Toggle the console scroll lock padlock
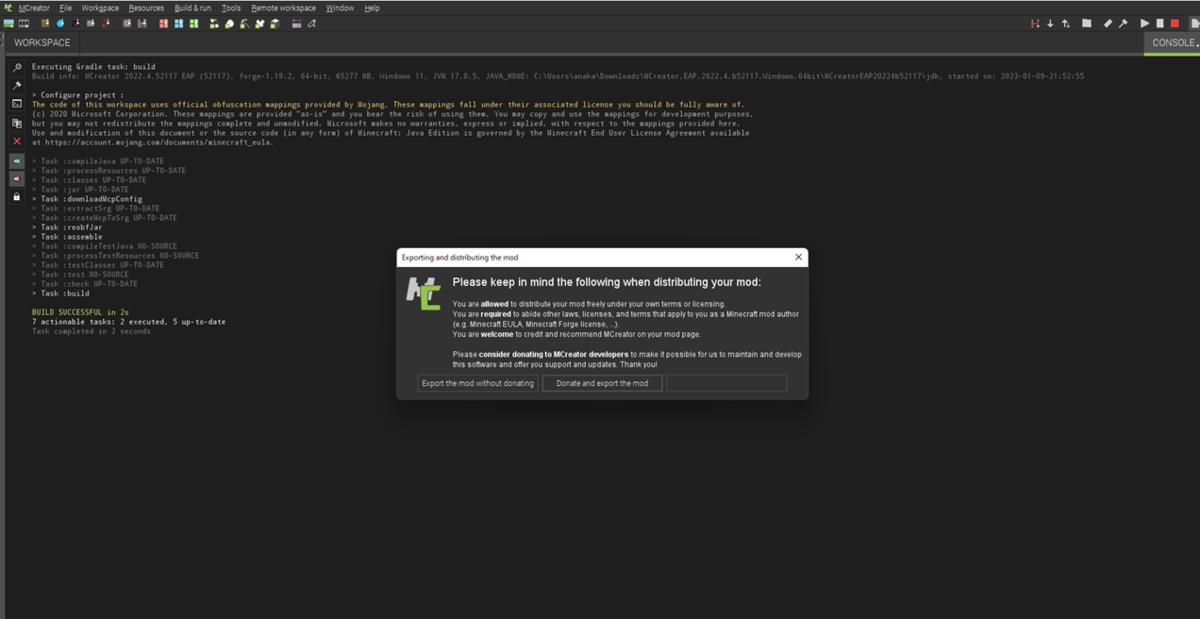Viewport: 1200px width, 619px height. (16, 197)
